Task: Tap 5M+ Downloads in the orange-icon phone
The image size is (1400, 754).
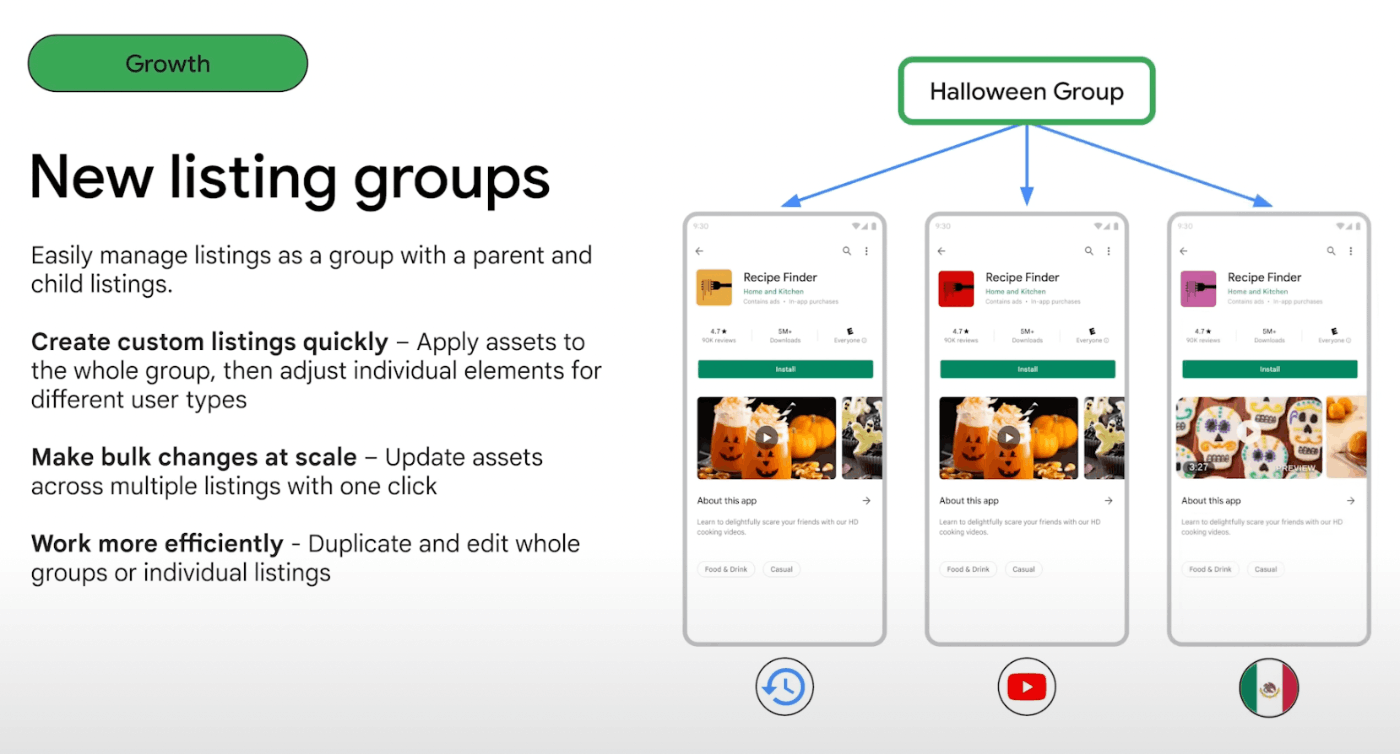Action: click(785, 335)
